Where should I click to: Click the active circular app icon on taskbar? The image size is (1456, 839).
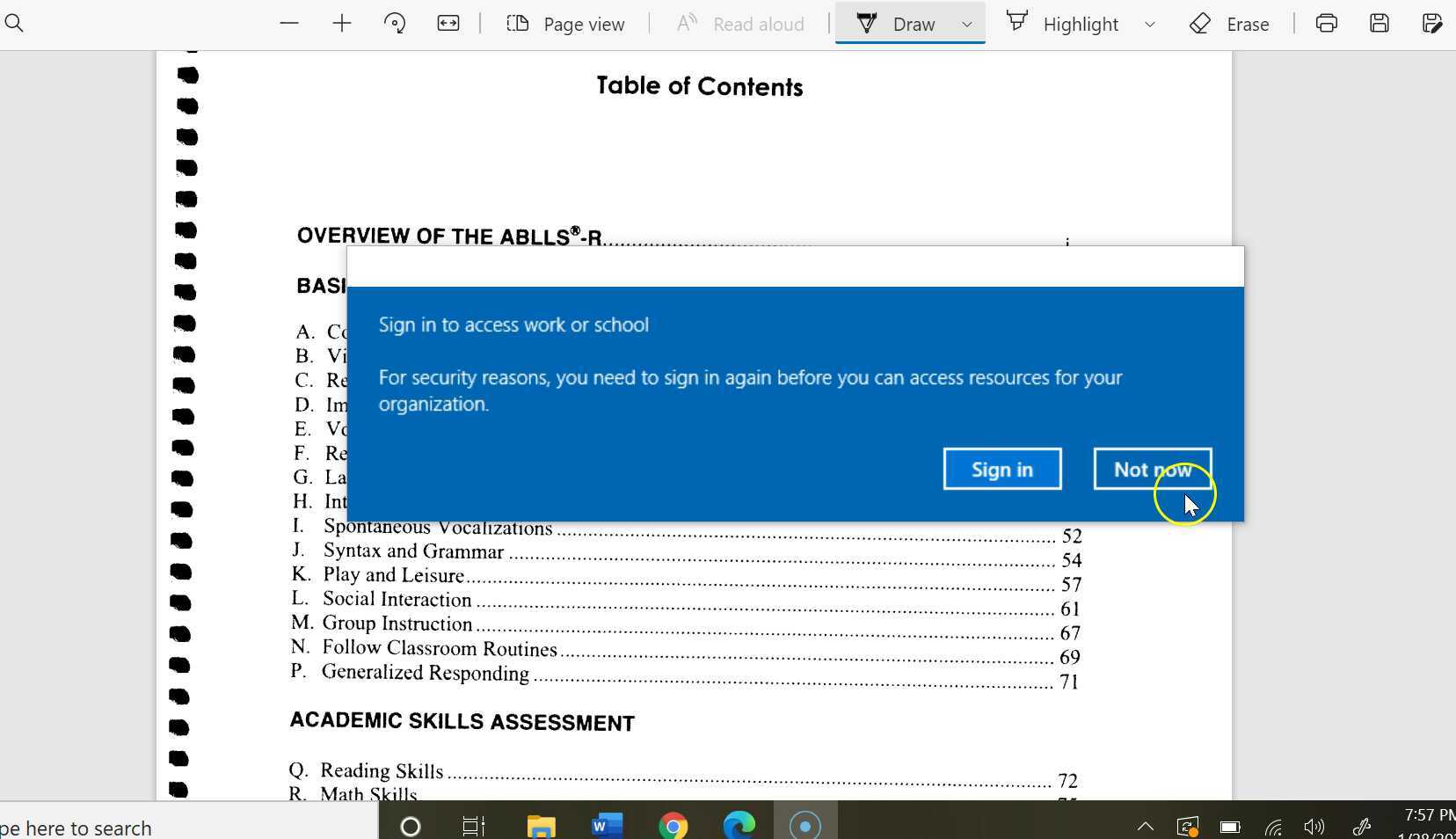pyautogui.click(x=804, y=826)
